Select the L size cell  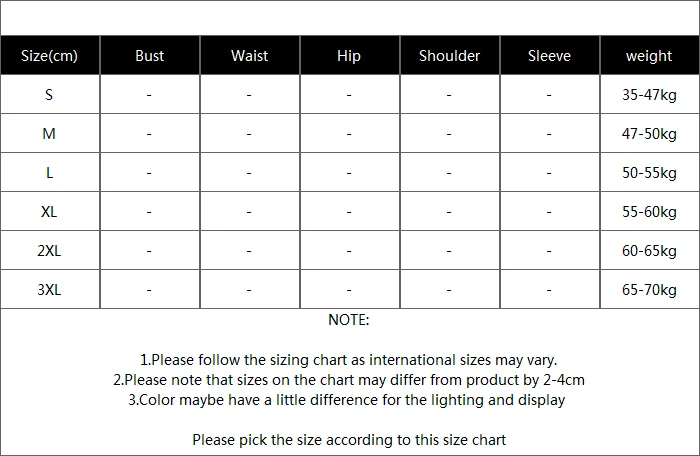coord(50,172)
